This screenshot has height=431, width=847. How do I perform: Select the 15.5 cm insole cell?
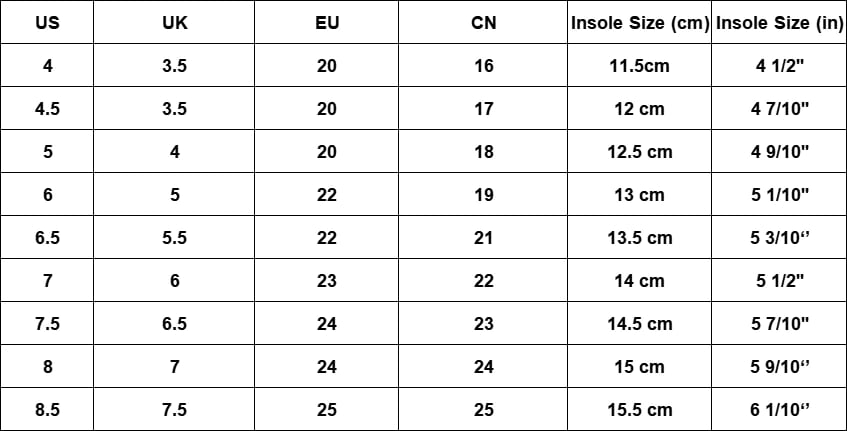[x=639, y=410]
